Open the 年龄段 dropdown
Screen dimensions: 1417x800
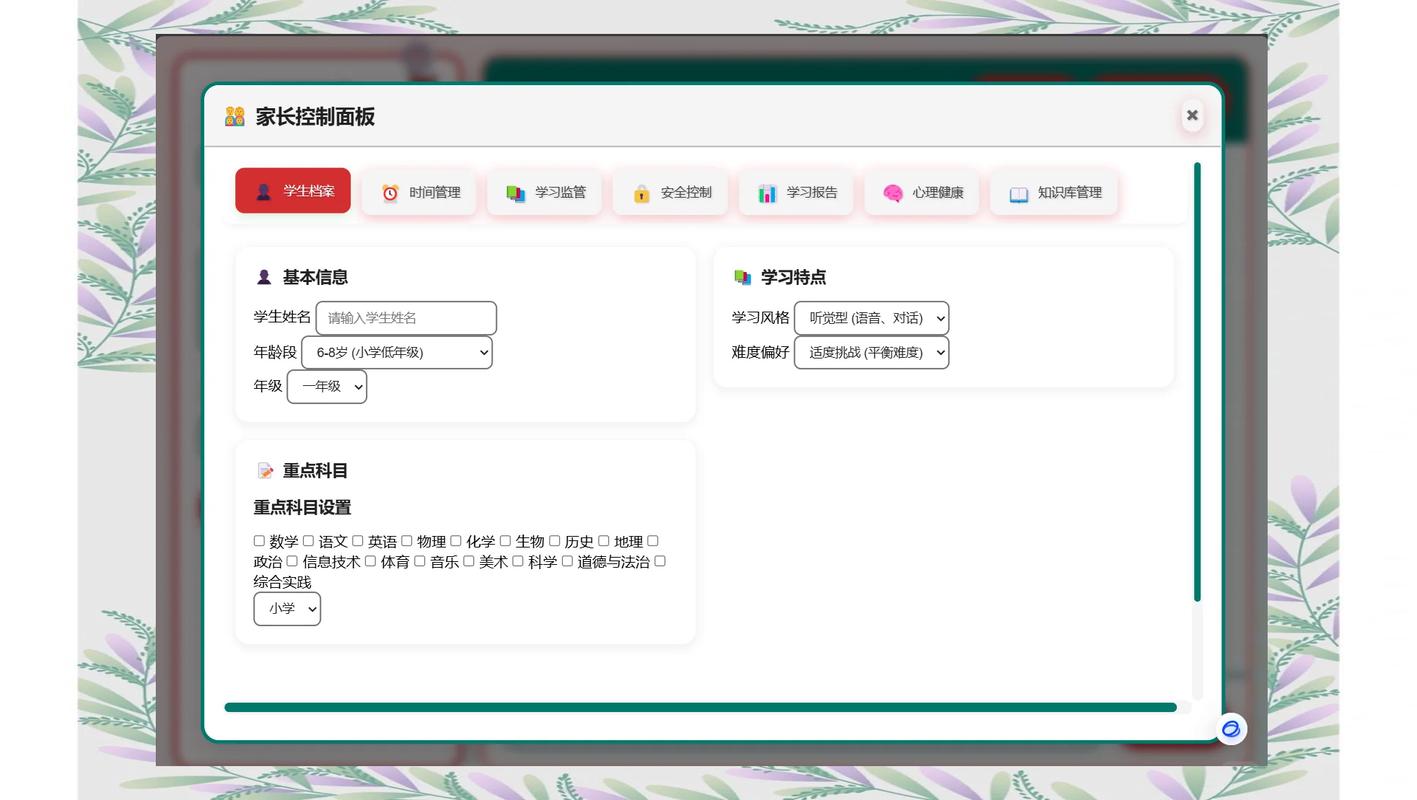point(397,352)
